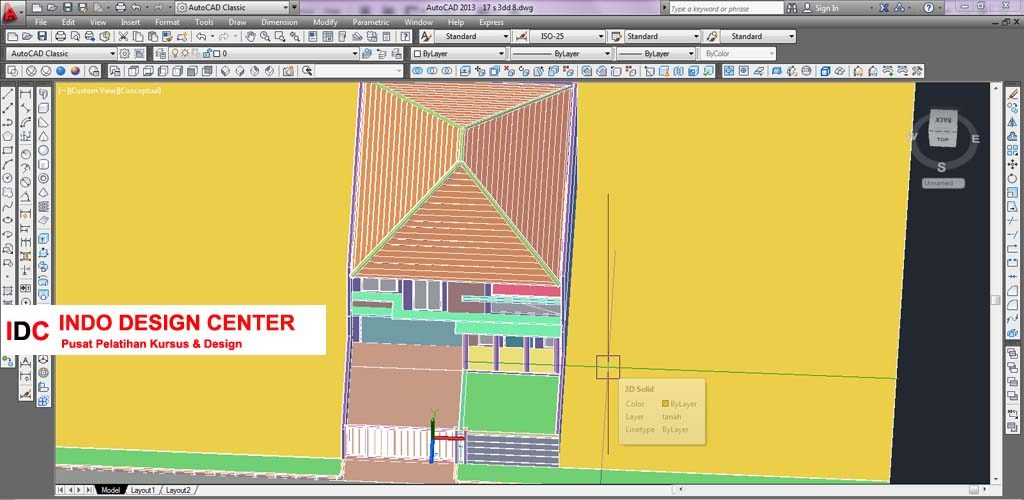The image size is (1024, 500).
Task: Click the search binoculars icon
Action: pyautogui.click(x=792, y=8)
